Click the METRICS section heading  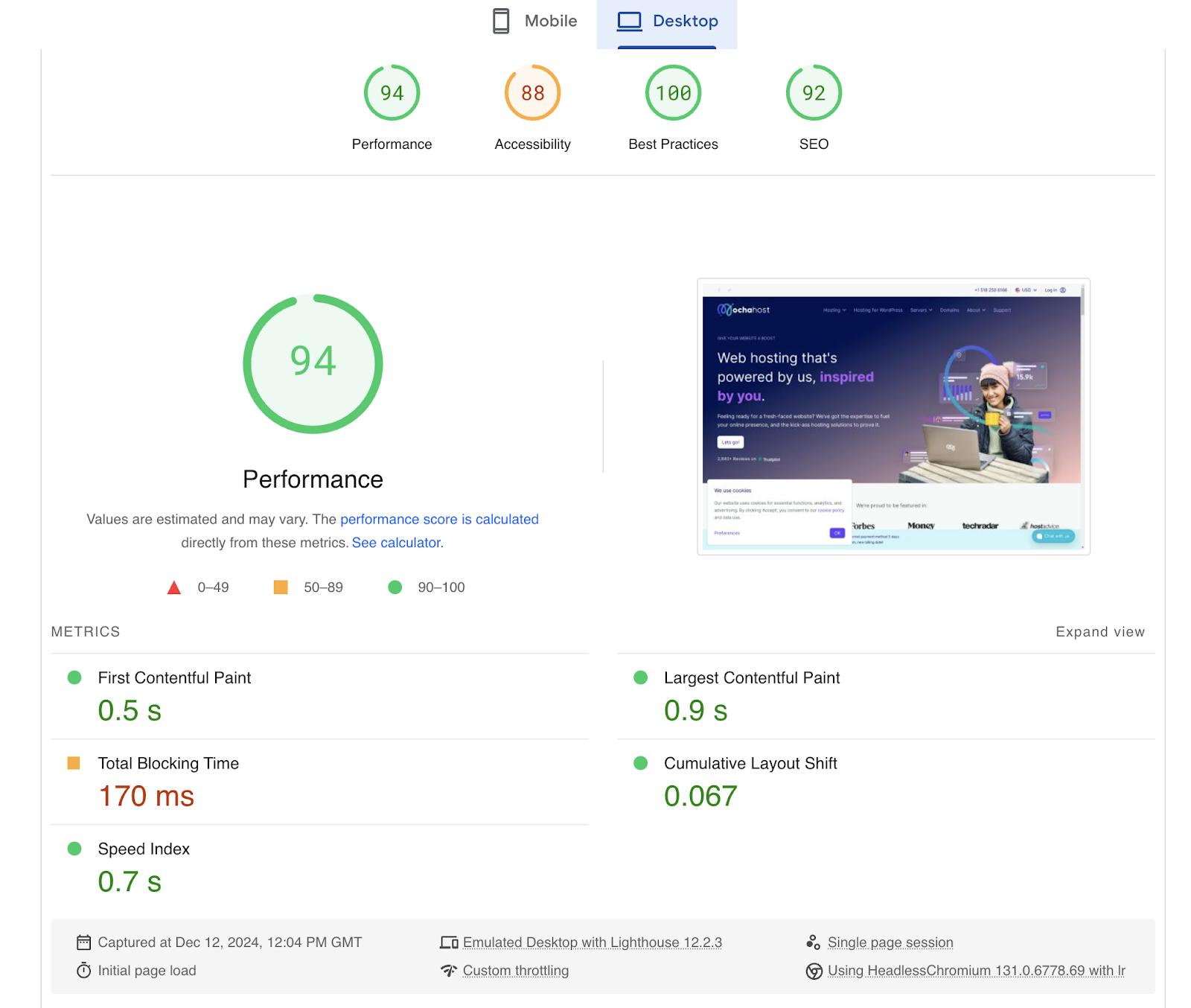pyautogui.click(x=86, y=632)
